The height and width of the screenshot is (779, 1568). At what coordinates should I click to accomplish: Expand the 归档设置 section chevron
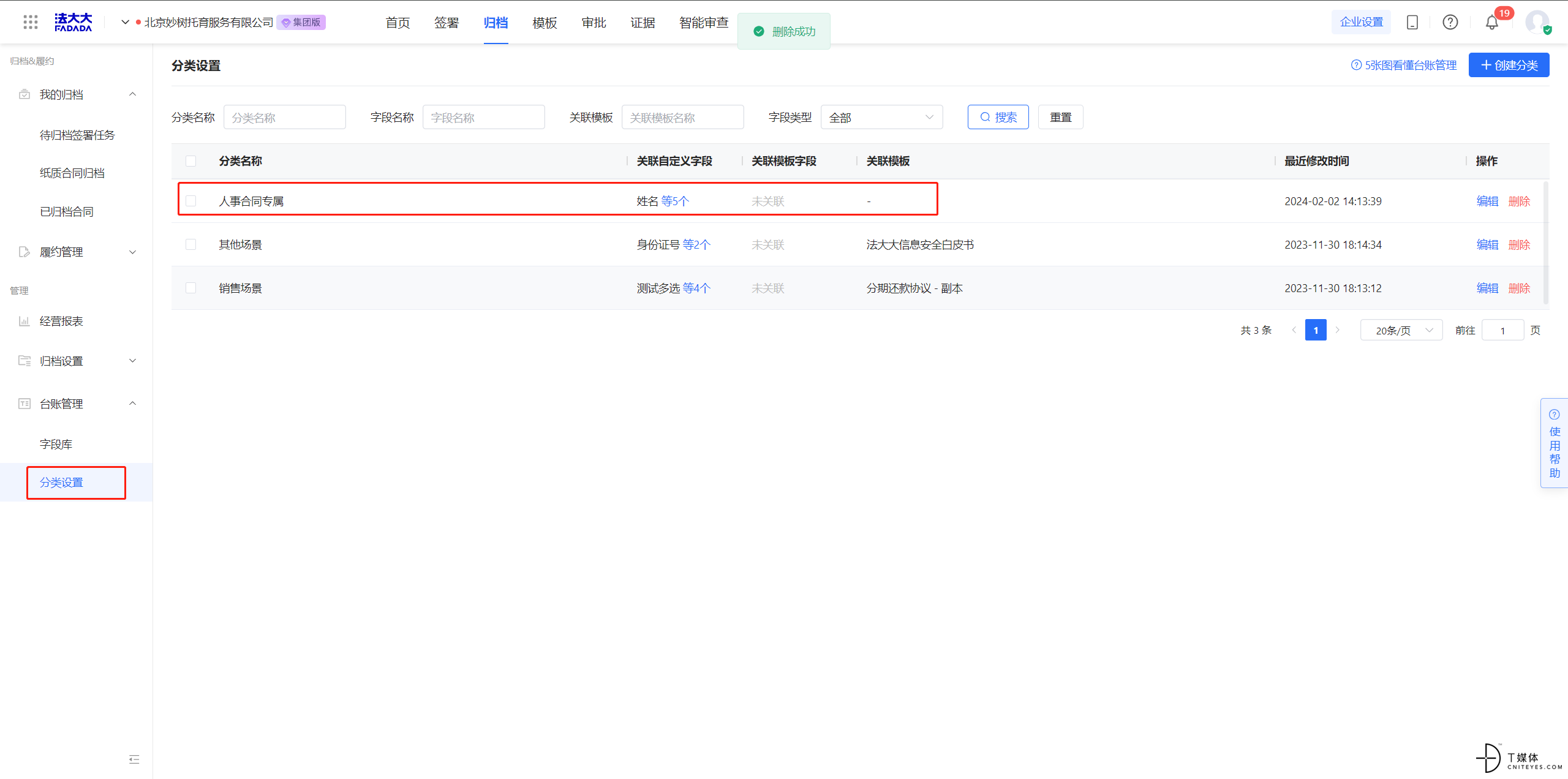tap(133, 361)
